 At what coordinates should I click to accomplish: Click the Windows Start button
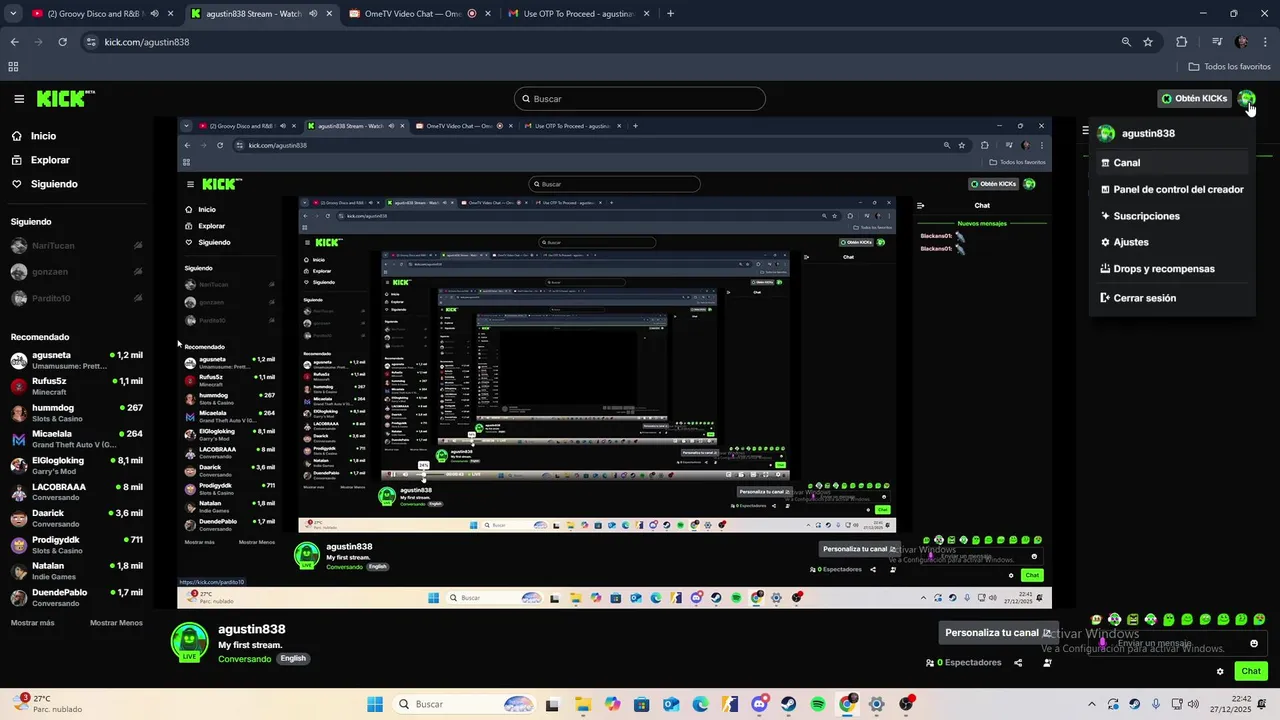[375, 704]
